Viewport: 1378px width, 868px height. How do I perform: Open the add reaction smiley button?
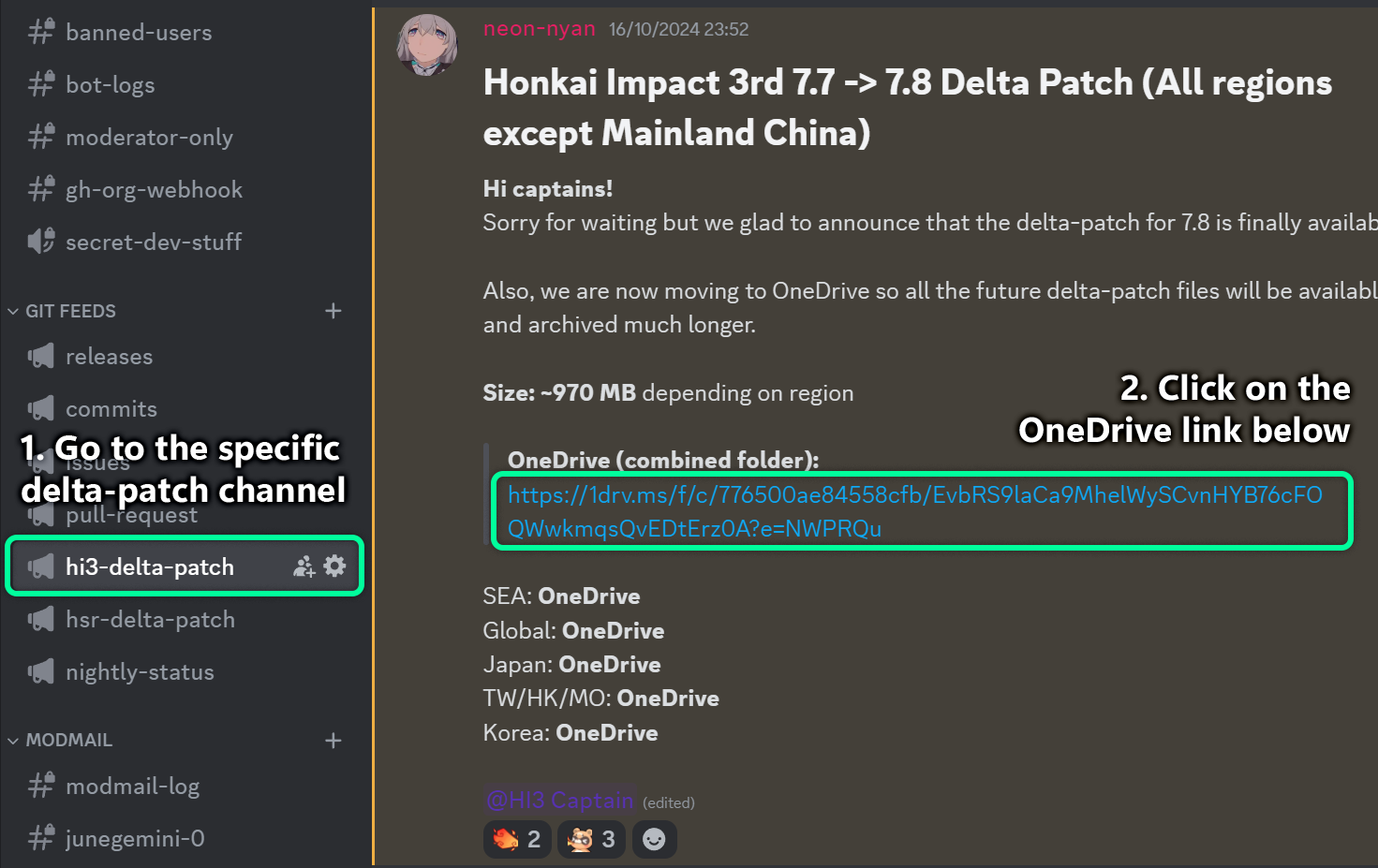(x=654, y=839)
